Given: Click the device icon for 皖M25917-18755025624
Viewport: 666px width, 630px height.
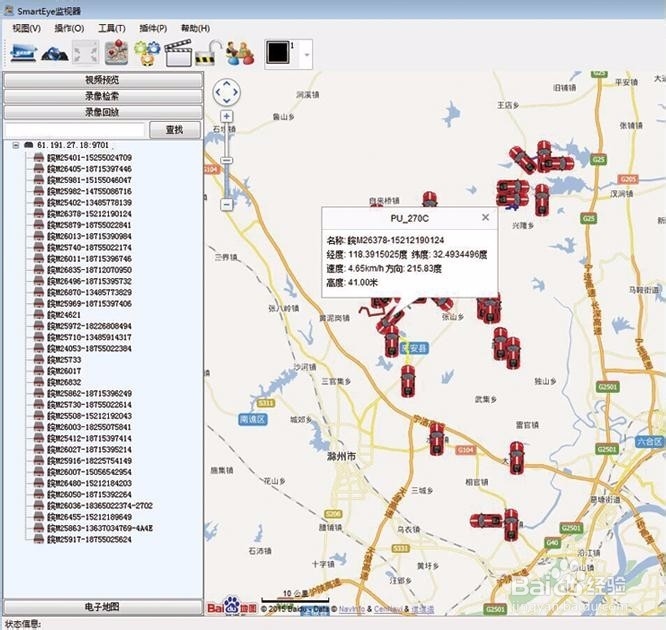Looking at the screenshot, I should [39, 540].
